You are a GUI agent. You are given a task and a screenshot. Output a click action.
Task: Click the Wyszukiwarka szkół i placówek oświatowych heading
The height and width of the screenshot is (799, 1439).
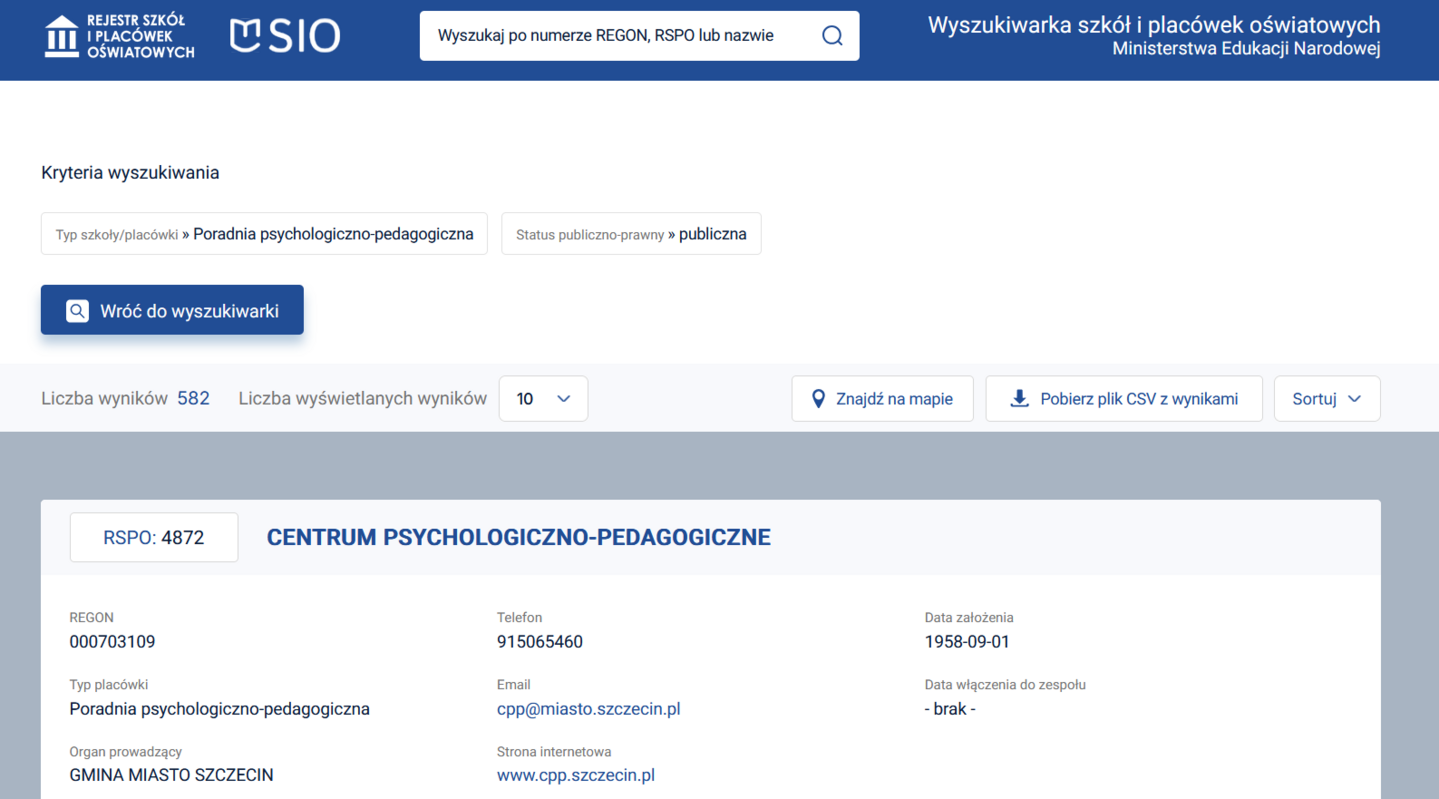[1153, 25]
